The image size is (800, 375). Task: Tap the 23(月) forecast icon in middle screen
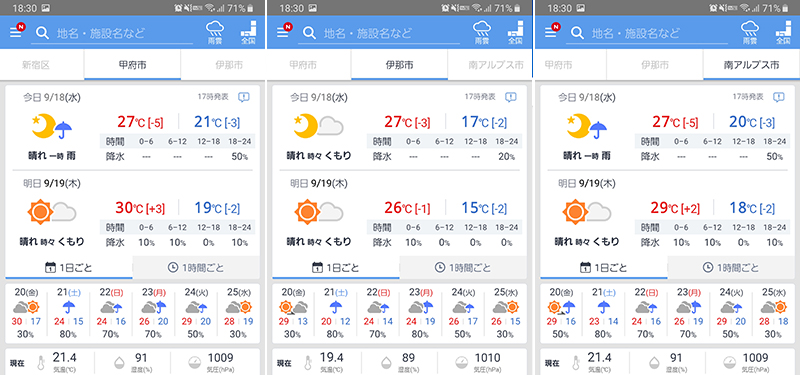(420, 307)
